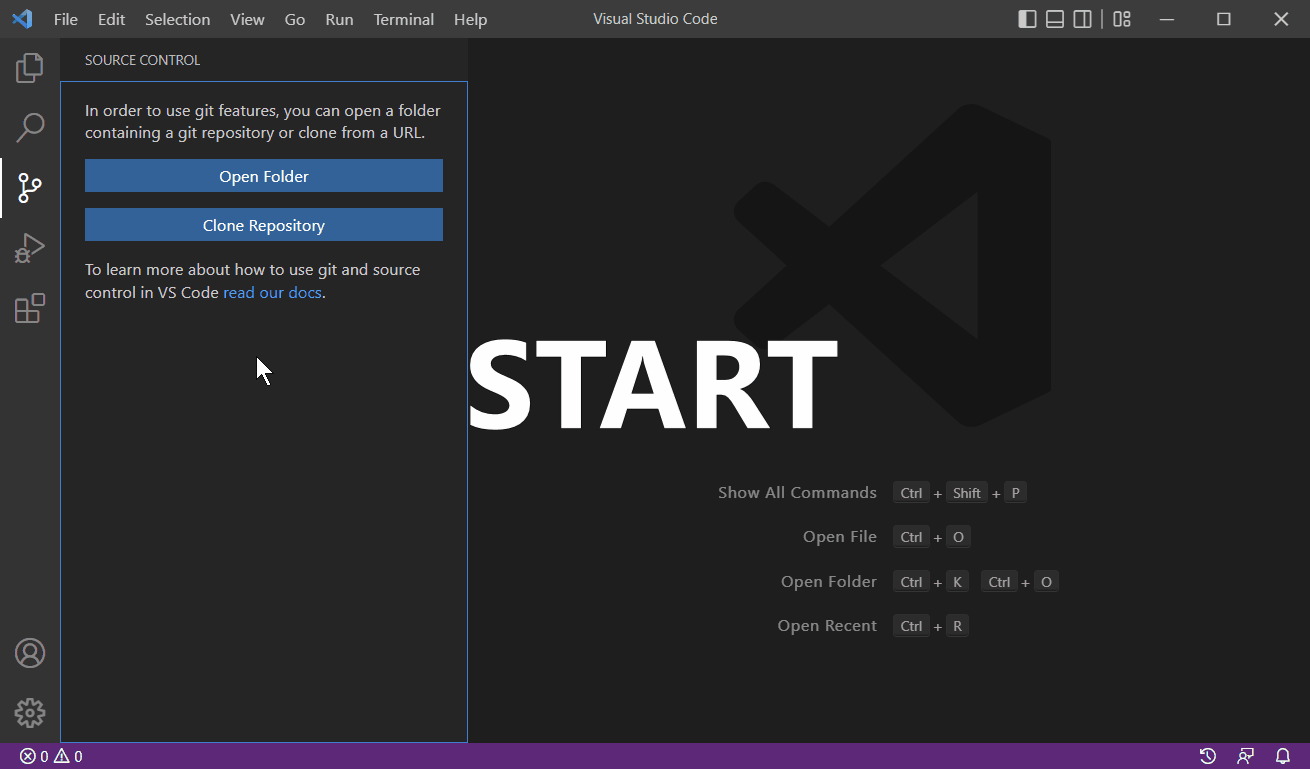Click the Source Control panel title

click(x=142, y=60)
